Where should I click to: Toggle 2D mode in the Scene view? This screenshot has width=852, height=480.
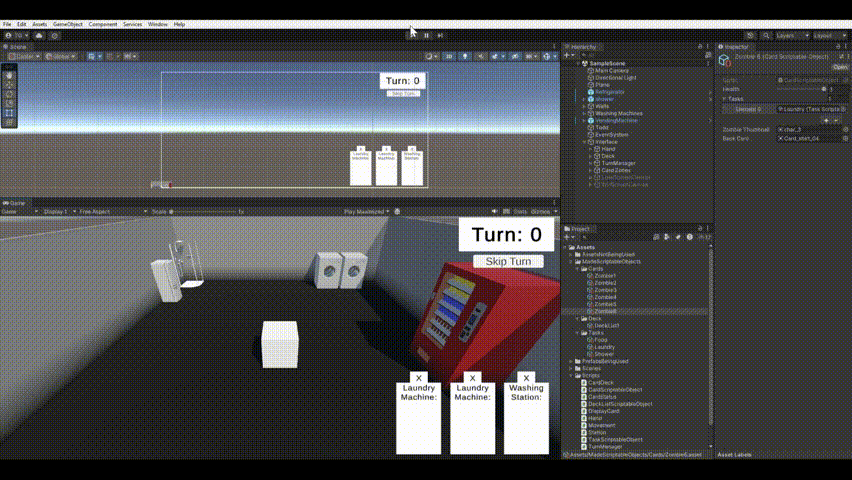click(449, 56)
